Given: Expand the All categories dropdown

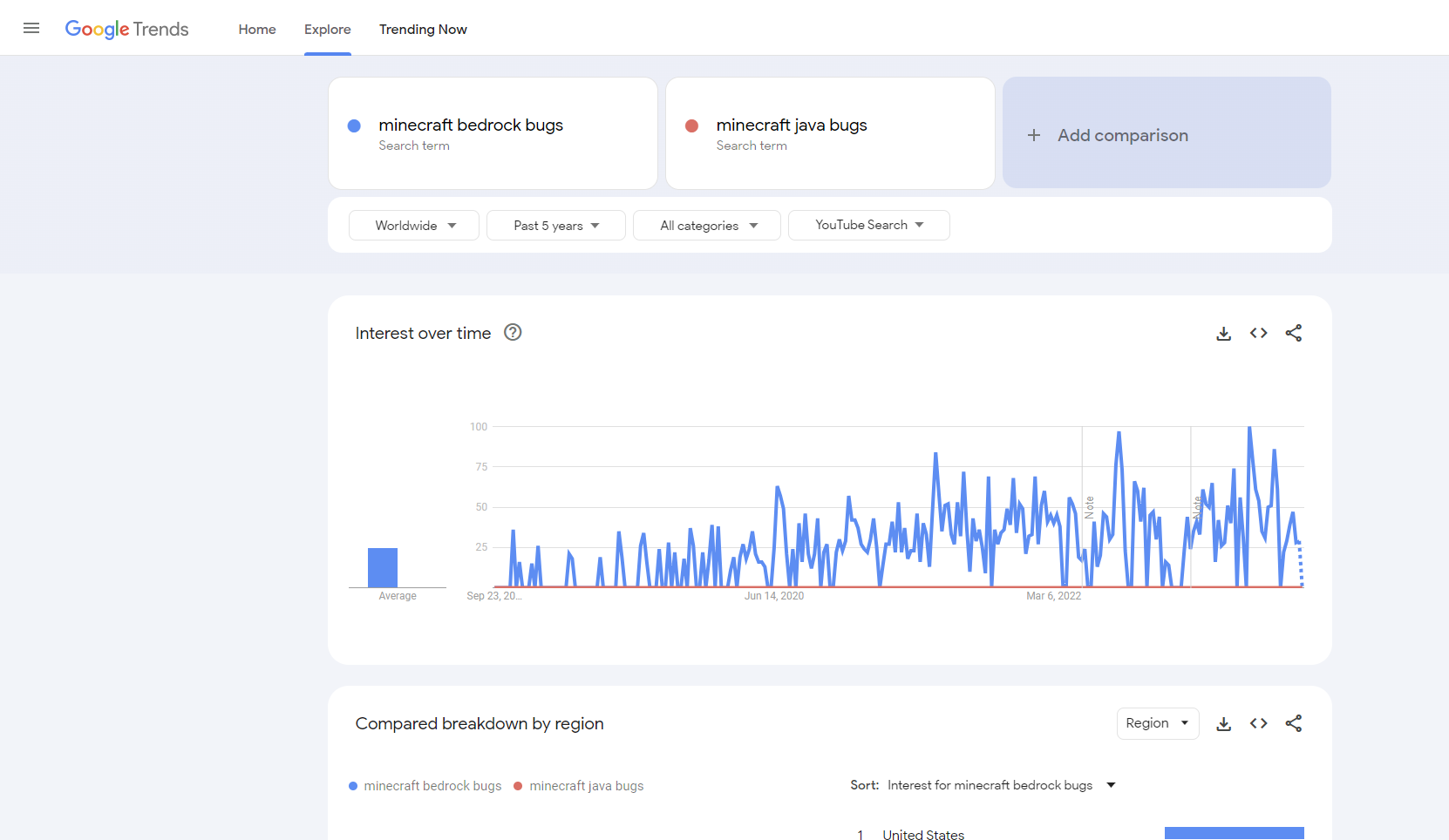Looking at the screenshot, I should [707, 225].
